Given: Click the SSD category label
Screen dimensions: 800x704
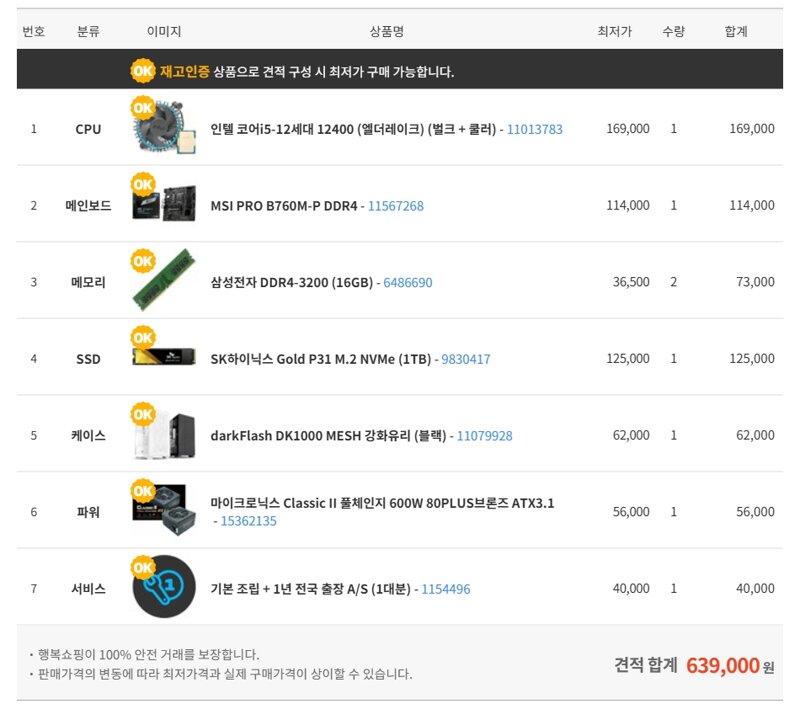Looking at the screenshot, I should (88, 359).
